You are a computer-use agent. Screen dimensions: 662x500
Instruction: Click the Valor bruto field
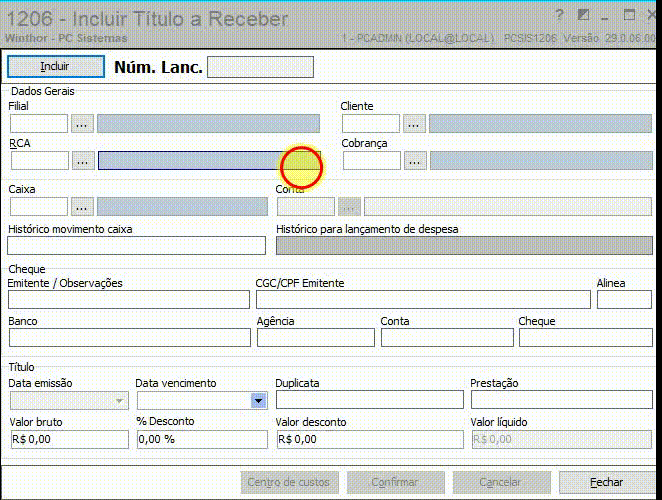coord(69,439)
